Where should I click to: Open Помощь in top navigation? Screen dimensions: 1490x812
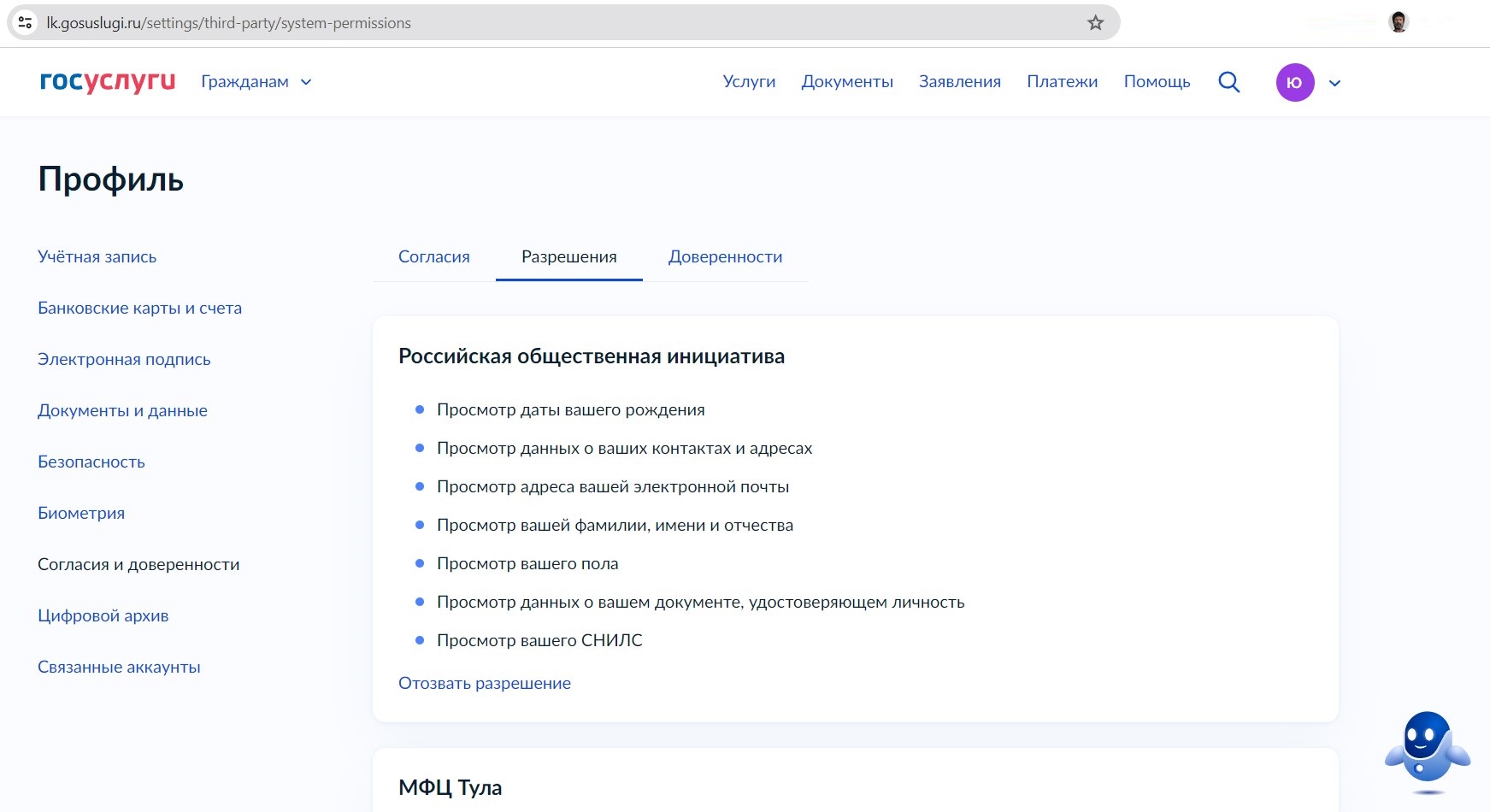click(1157, 82)
